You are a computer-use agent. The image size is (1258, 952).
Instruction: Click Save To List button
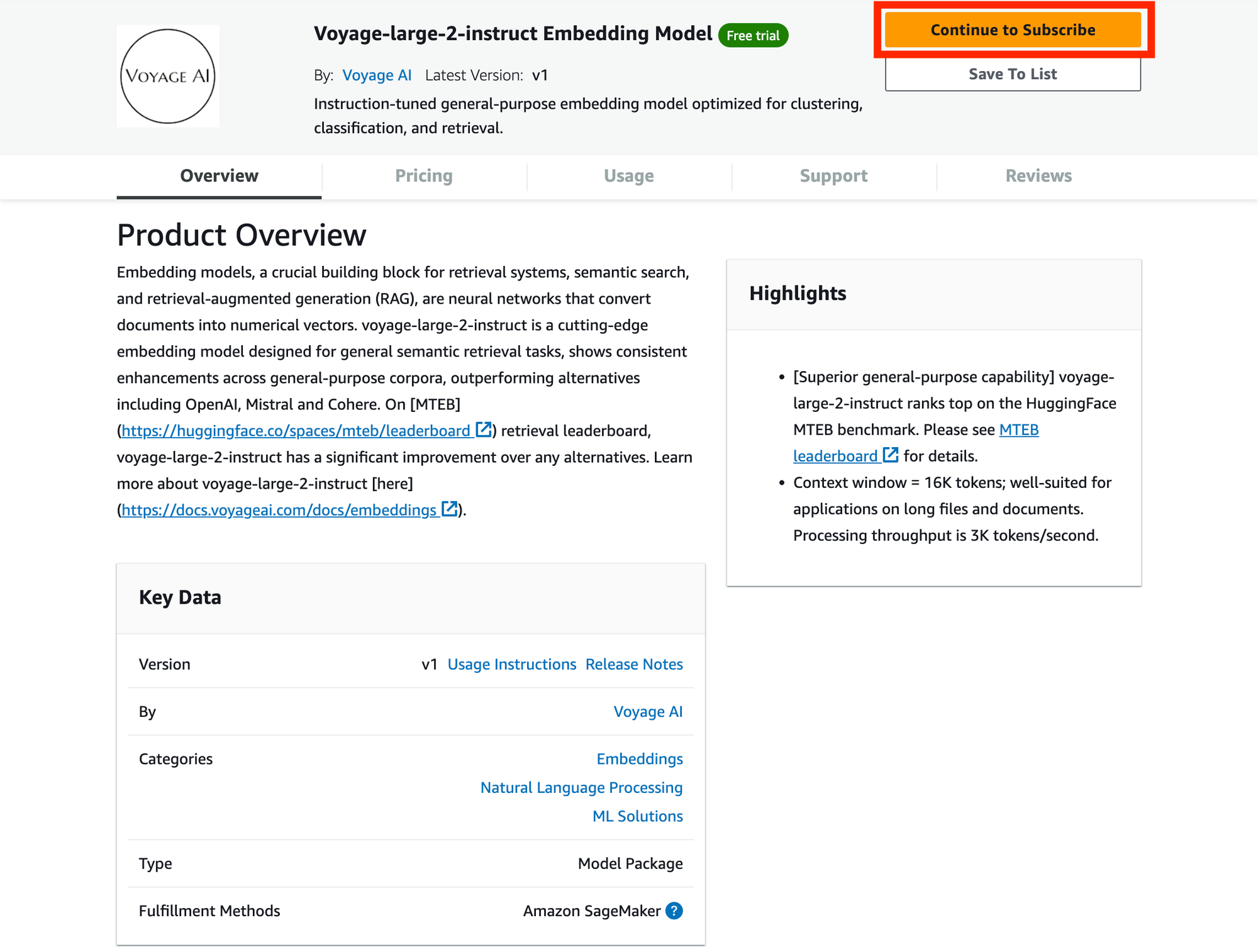1013,73
